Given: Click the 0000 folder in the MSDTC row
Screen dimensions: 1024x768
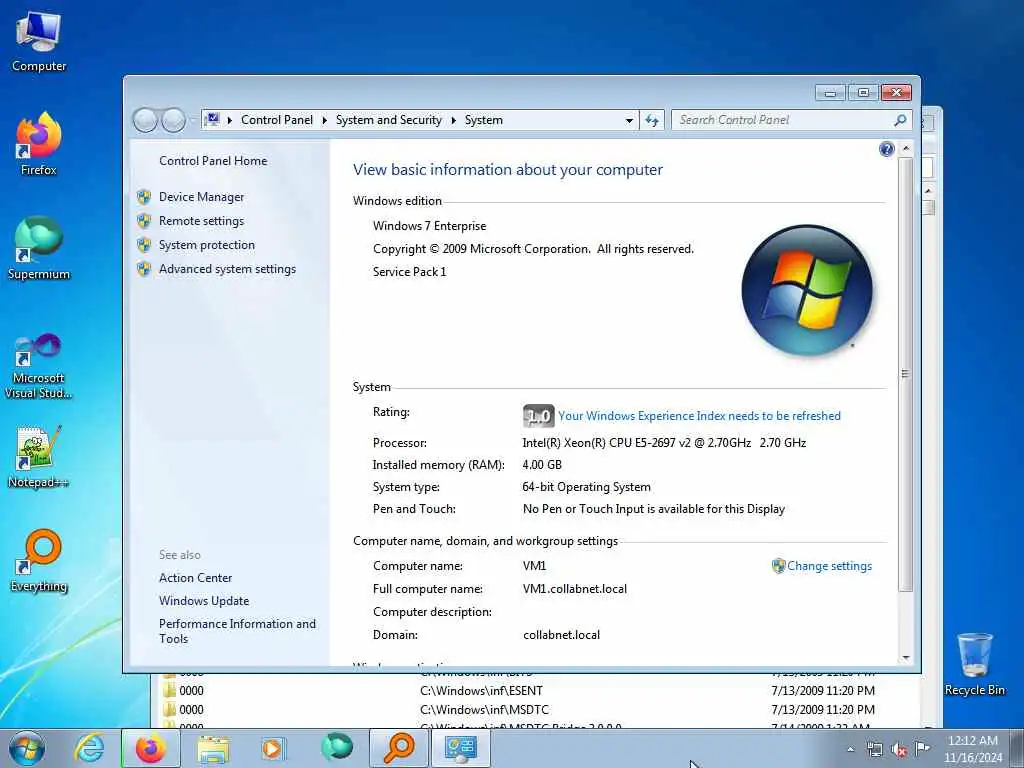Looking at the screenshot, I should tap(184, 709).
